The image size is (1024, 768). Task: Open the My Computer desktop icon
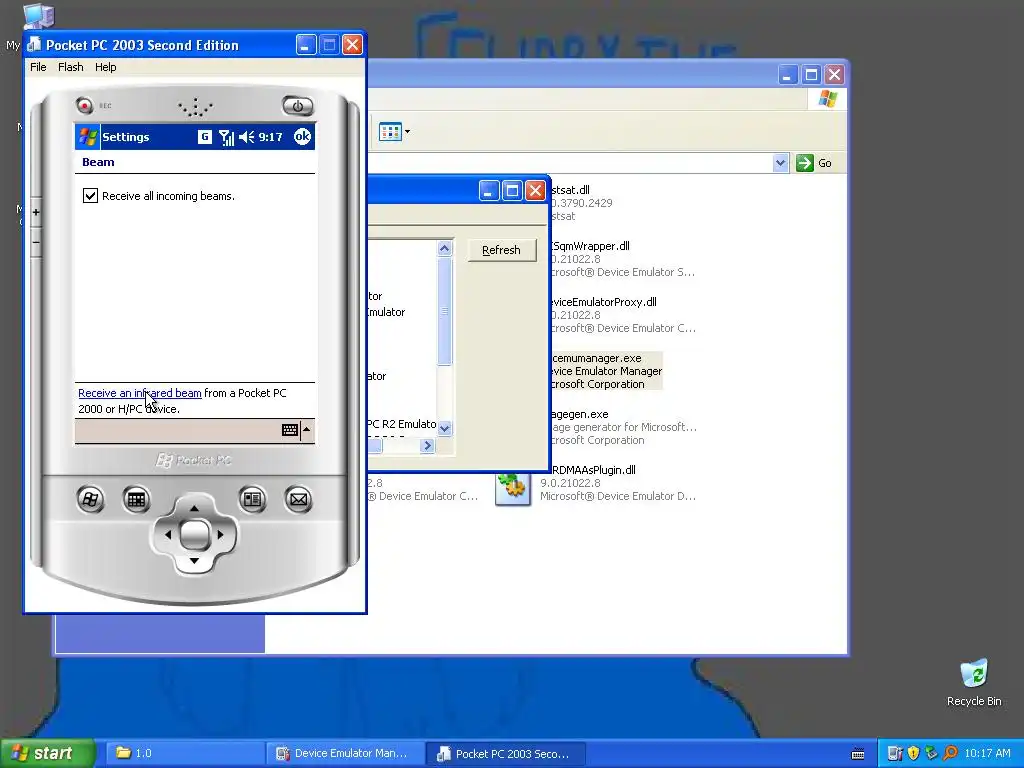tap(38, 16)
